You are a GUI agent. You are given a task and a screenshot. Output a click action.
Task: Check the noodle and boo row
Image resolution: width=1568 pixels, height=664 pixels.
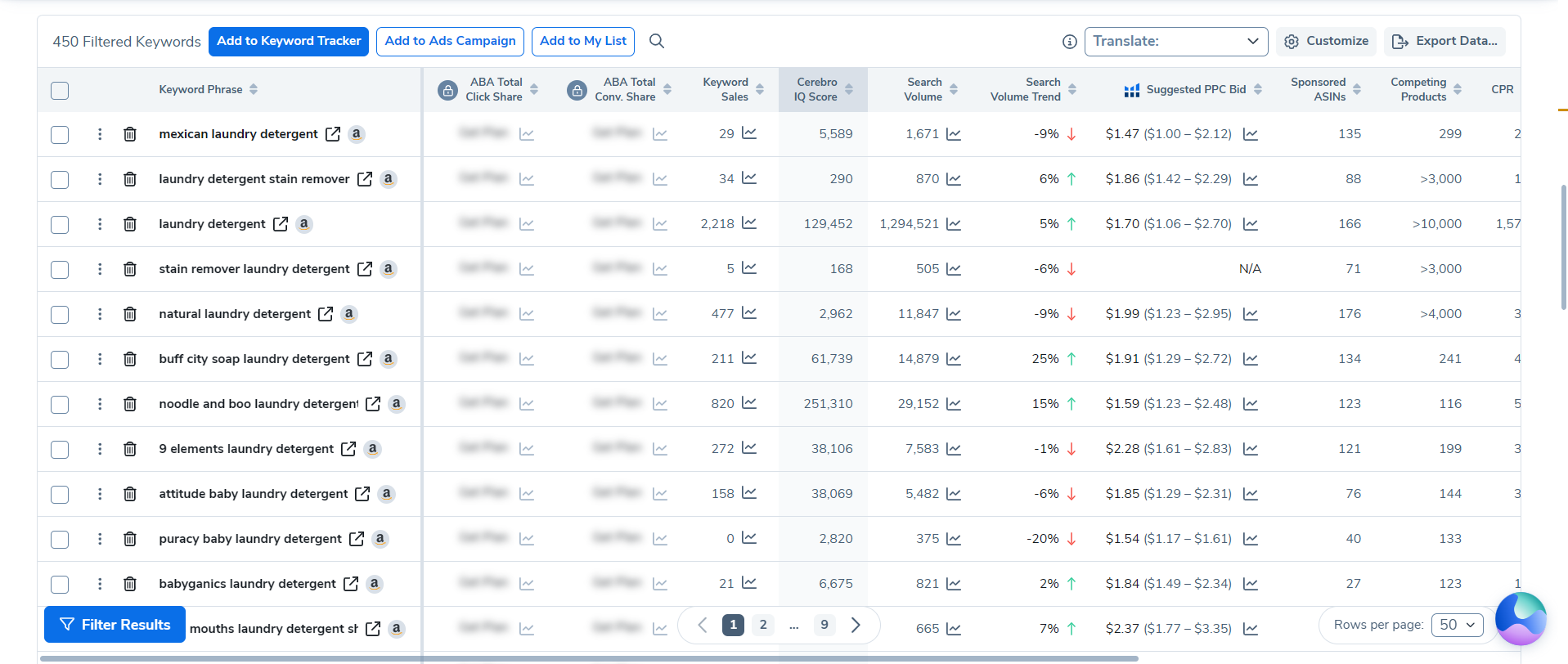tap(60, 404)
